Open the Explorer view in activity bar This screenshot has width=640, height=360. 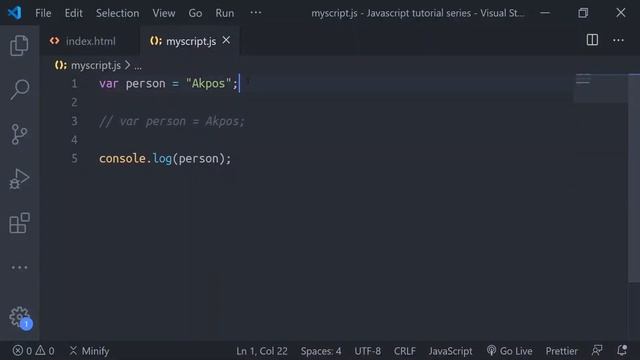point(19,45)
